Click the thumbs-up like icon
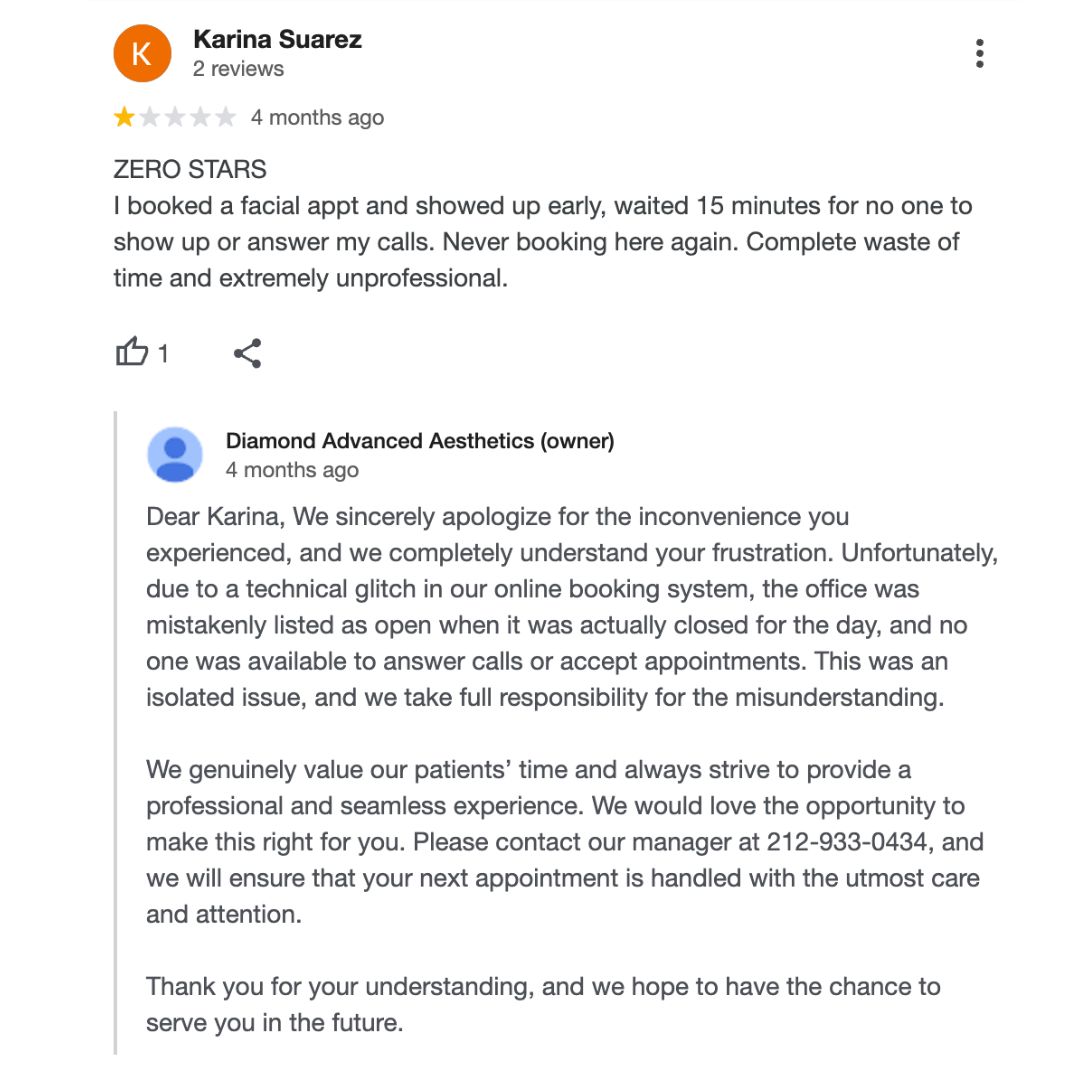The height and width of the screenshot is (1080, 1080). 131,353
